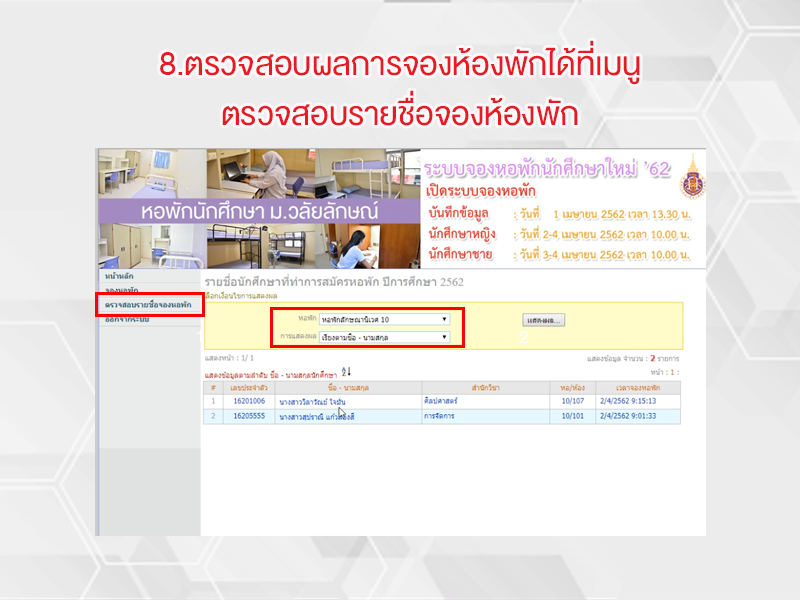Click room 10/107 cell in row 1
The image size is (800, 600).
(572, 401)
